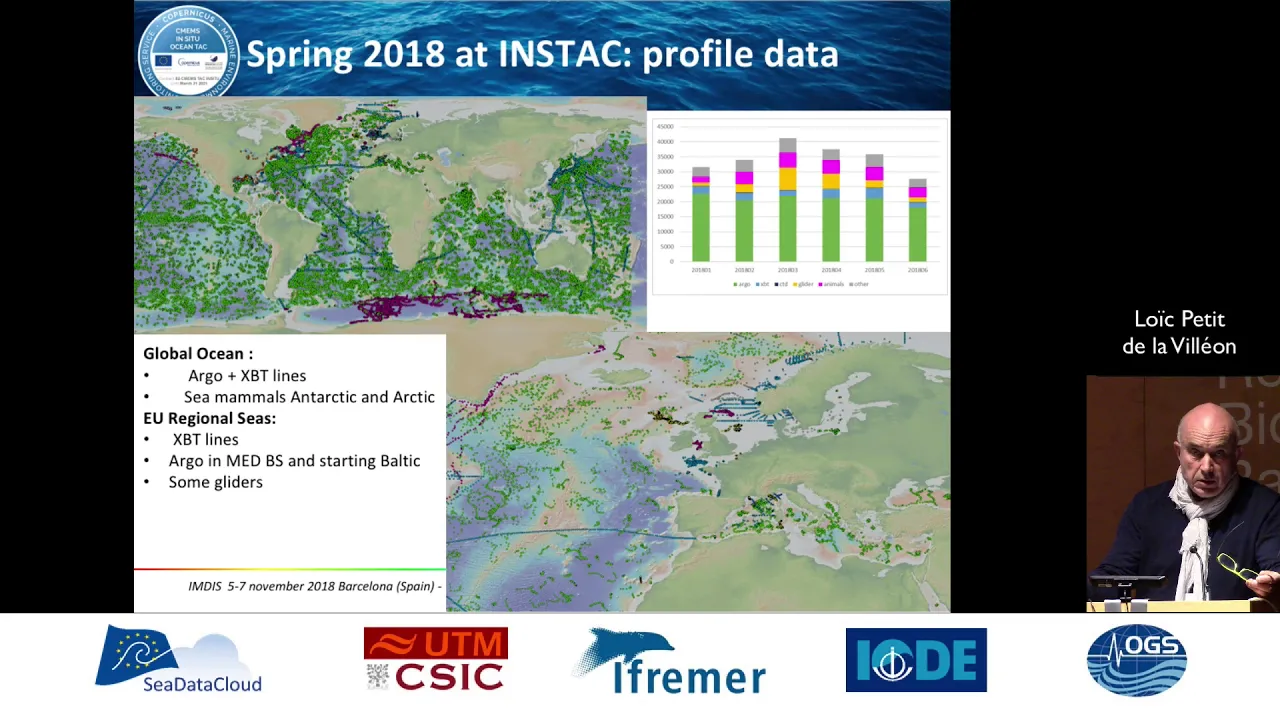Click the European regional seas map
Viewport: 1280px width, 720px height.
[x=698, y=472]
